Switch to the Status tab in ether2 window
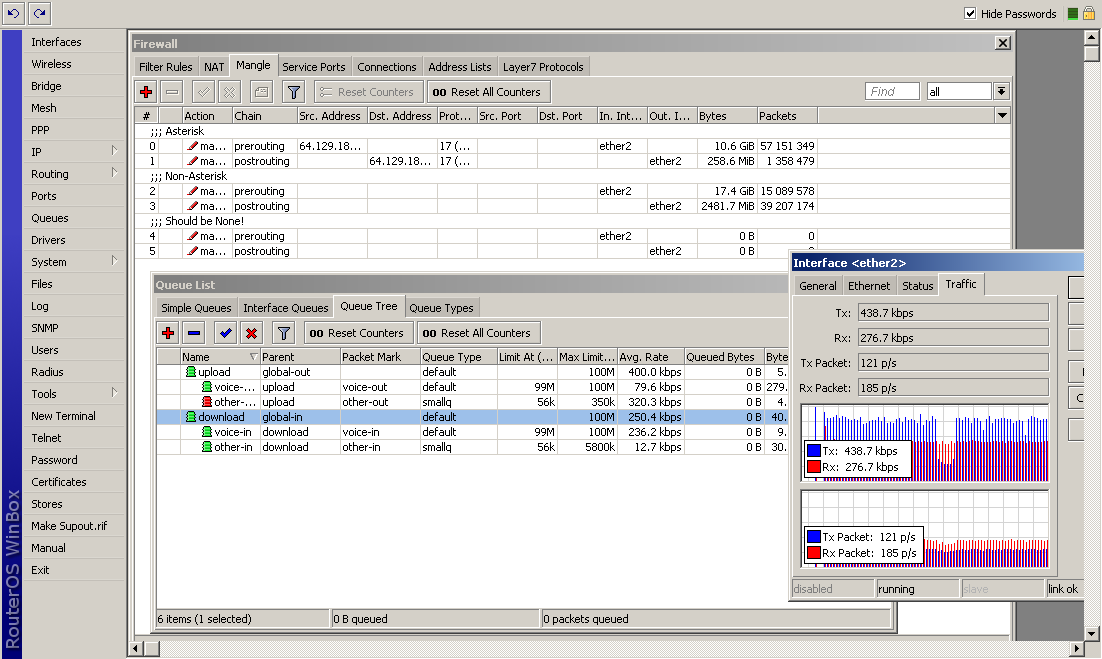The image size is (1102, 659). [917, 286]
